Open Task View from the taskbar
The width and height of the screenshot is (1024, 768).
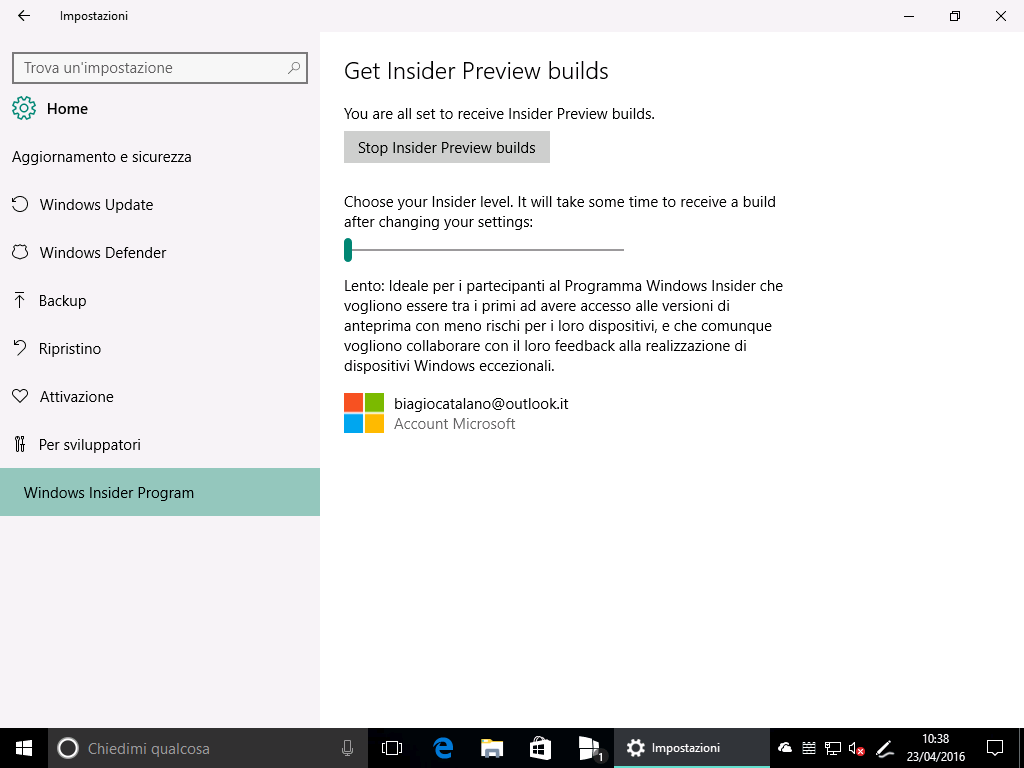392,748
